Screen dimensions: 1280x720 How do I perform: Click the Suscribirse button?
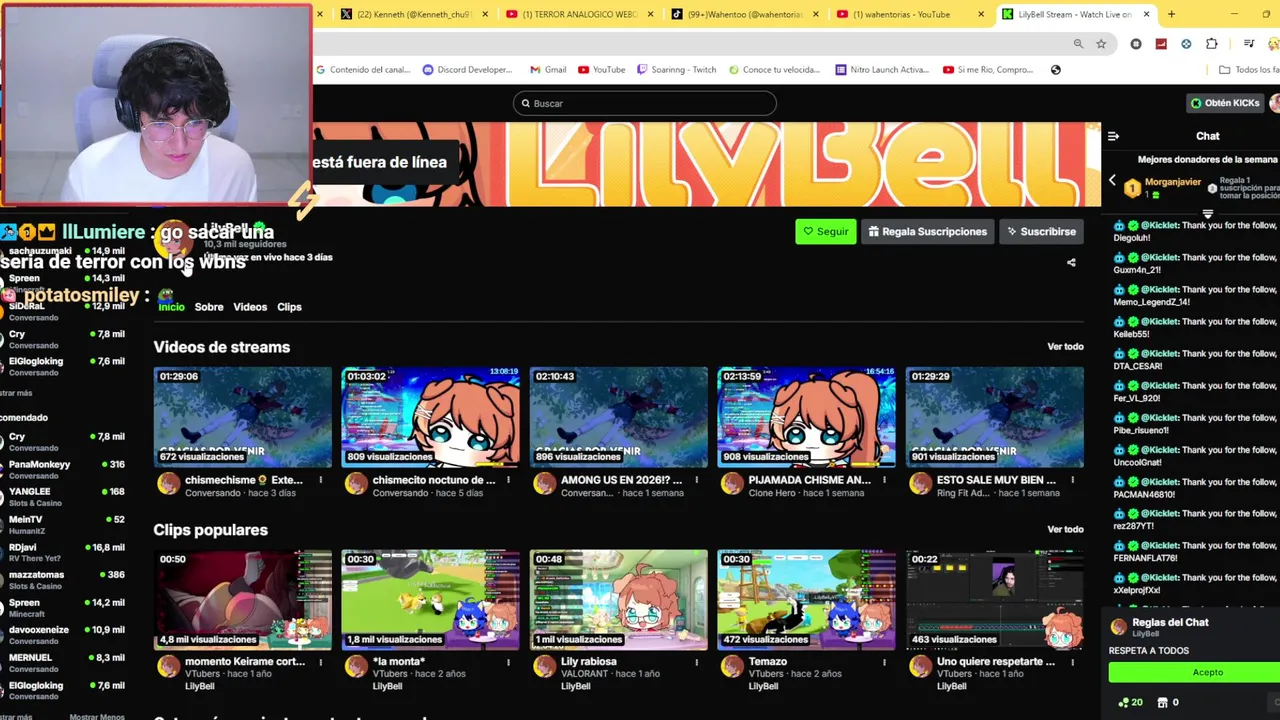(1041, 231)
